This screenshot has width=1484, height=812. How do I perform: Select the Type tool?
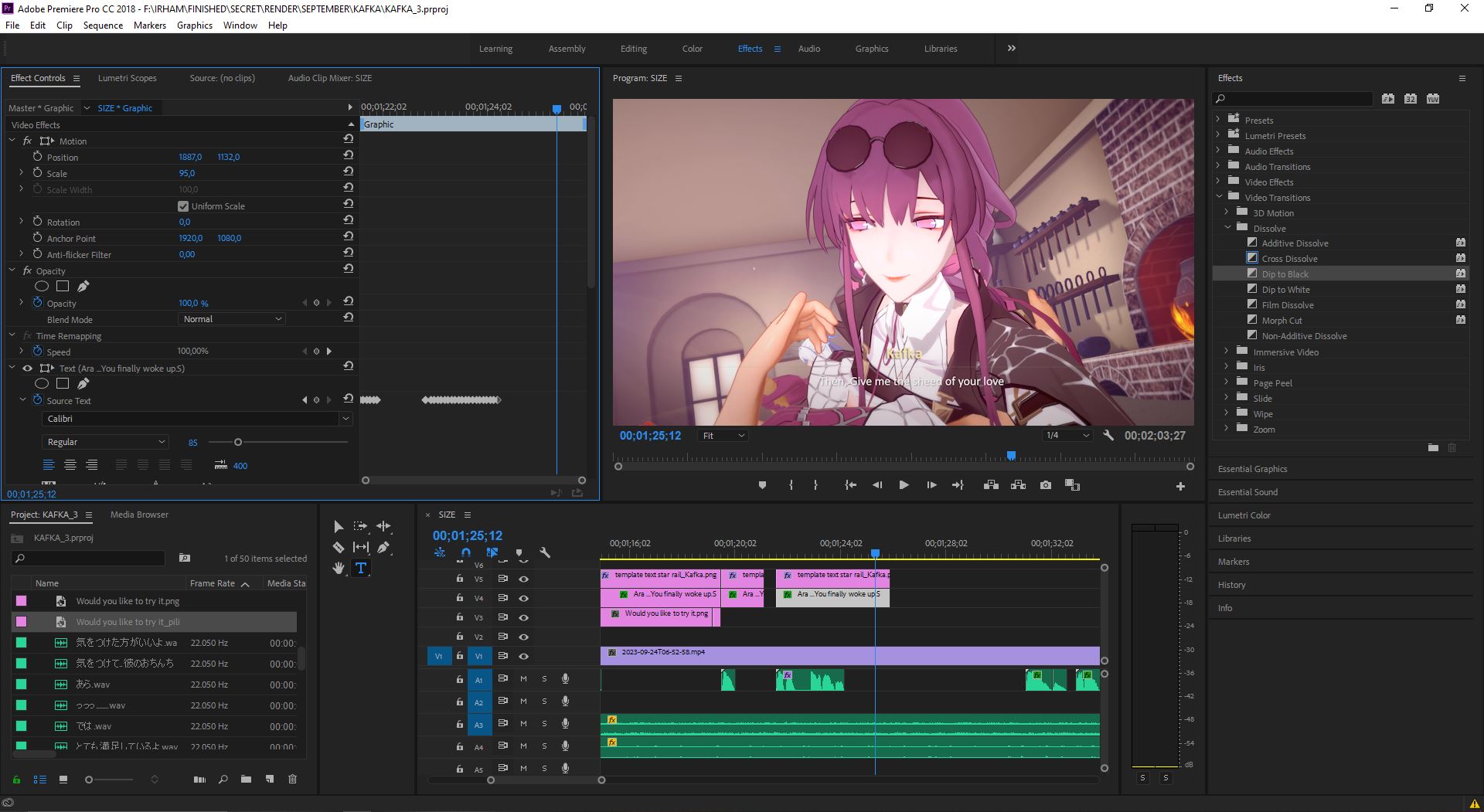click(x=360, y=568)
